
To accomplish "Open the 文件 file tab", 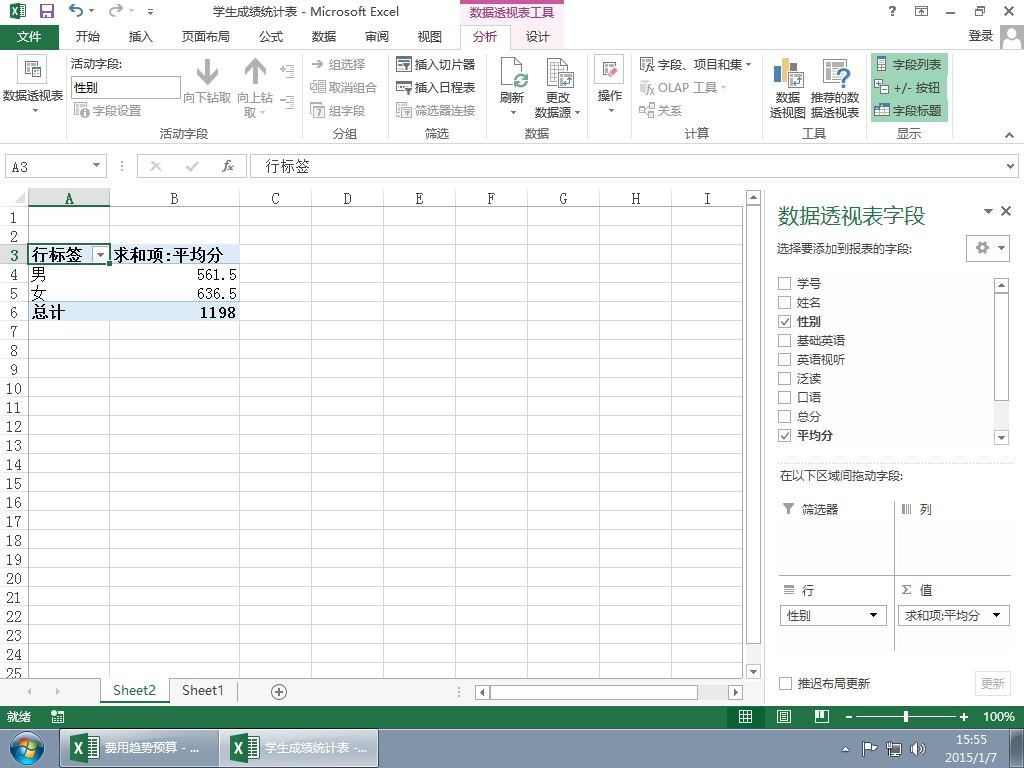I will 29,37.
